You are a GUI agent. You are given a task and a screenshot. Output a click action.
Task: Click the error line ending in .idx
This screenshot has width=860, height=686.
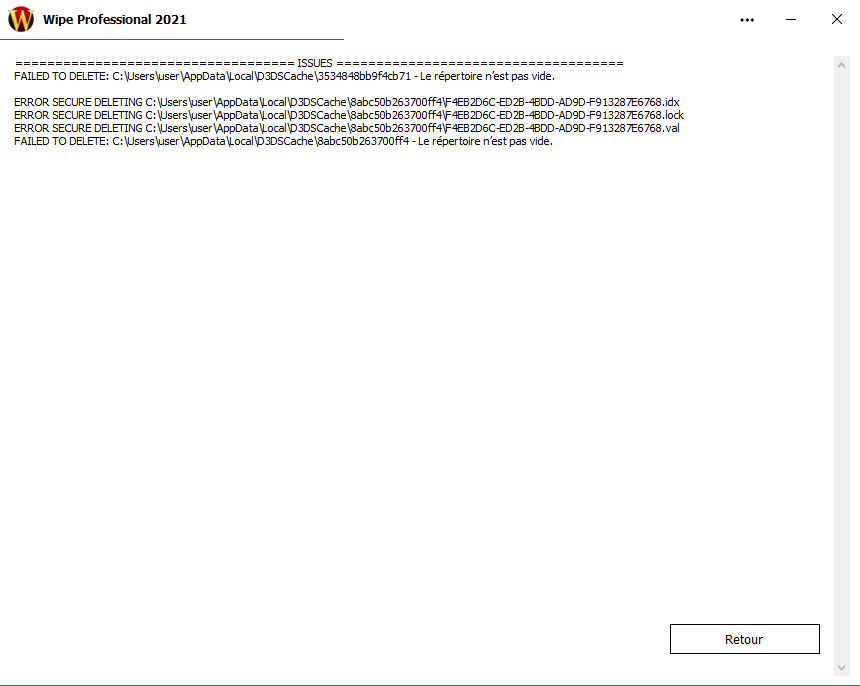tap(347, 102)
